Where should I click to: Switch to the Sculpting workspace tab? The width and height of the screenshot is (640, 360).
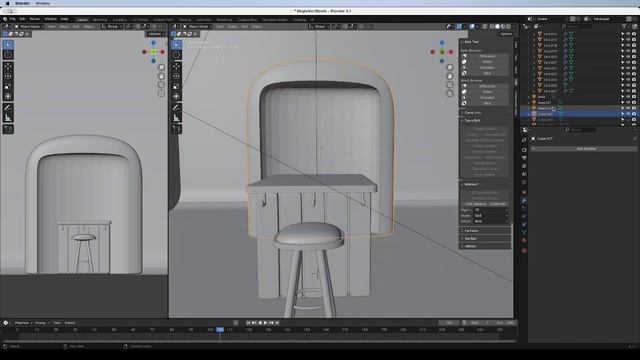click(x=120, y=20)
